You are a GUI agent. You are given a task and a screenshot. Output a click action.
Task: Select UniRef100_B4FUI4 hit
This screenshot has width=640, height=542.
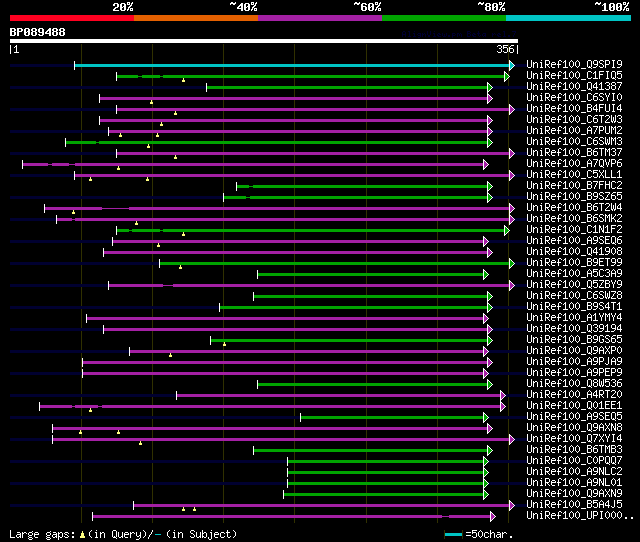[574, 109]
